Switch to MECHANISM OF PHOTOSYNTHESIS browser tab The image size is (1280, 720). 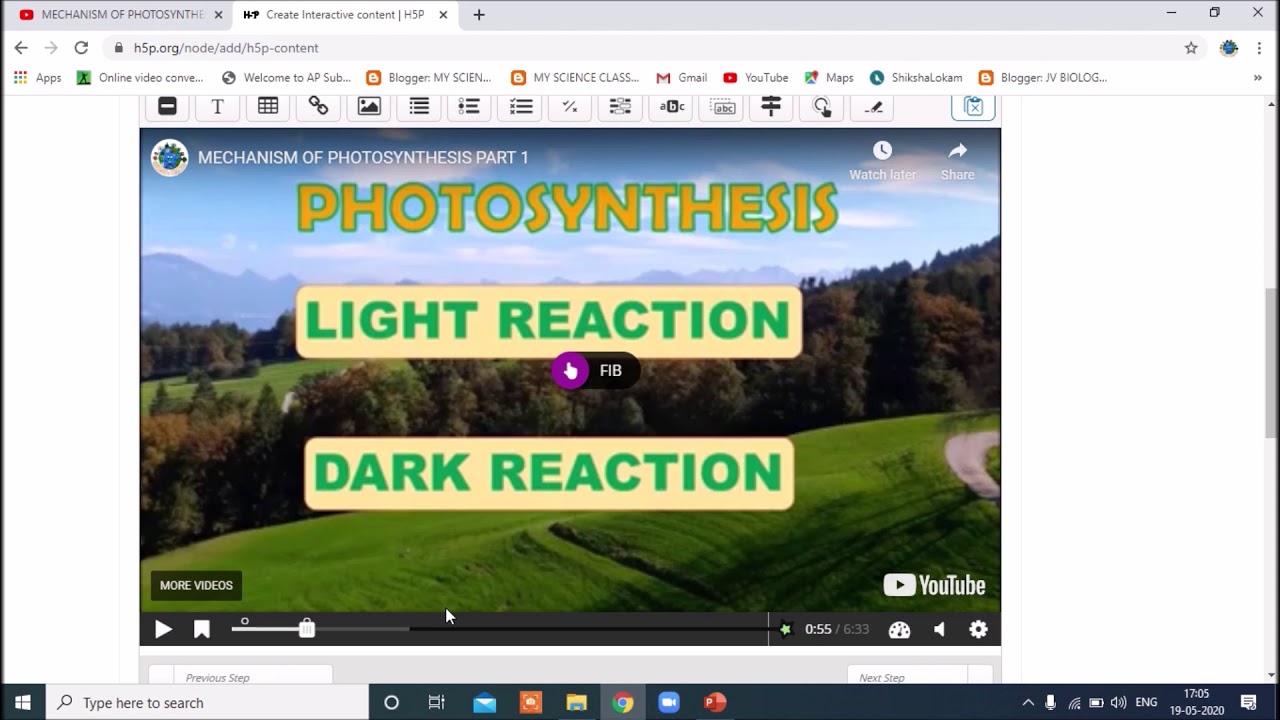pyautogui.click(x=119, y=15)
